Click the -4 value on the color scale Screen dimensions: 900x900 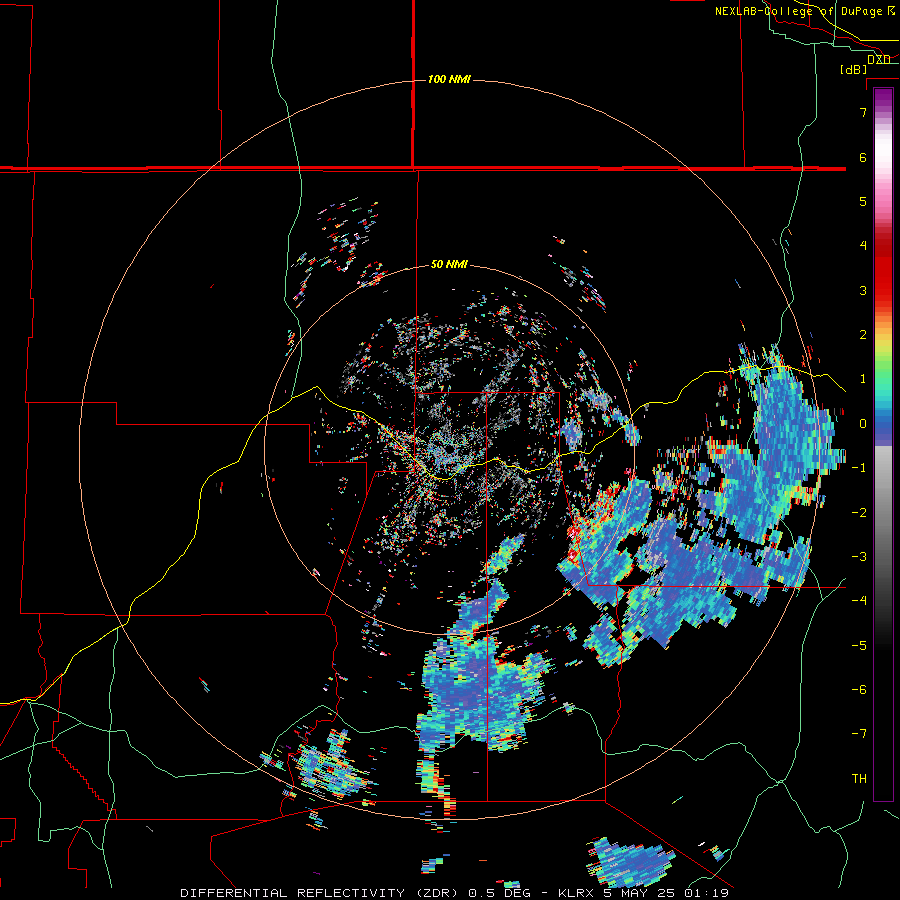point(859,601)
